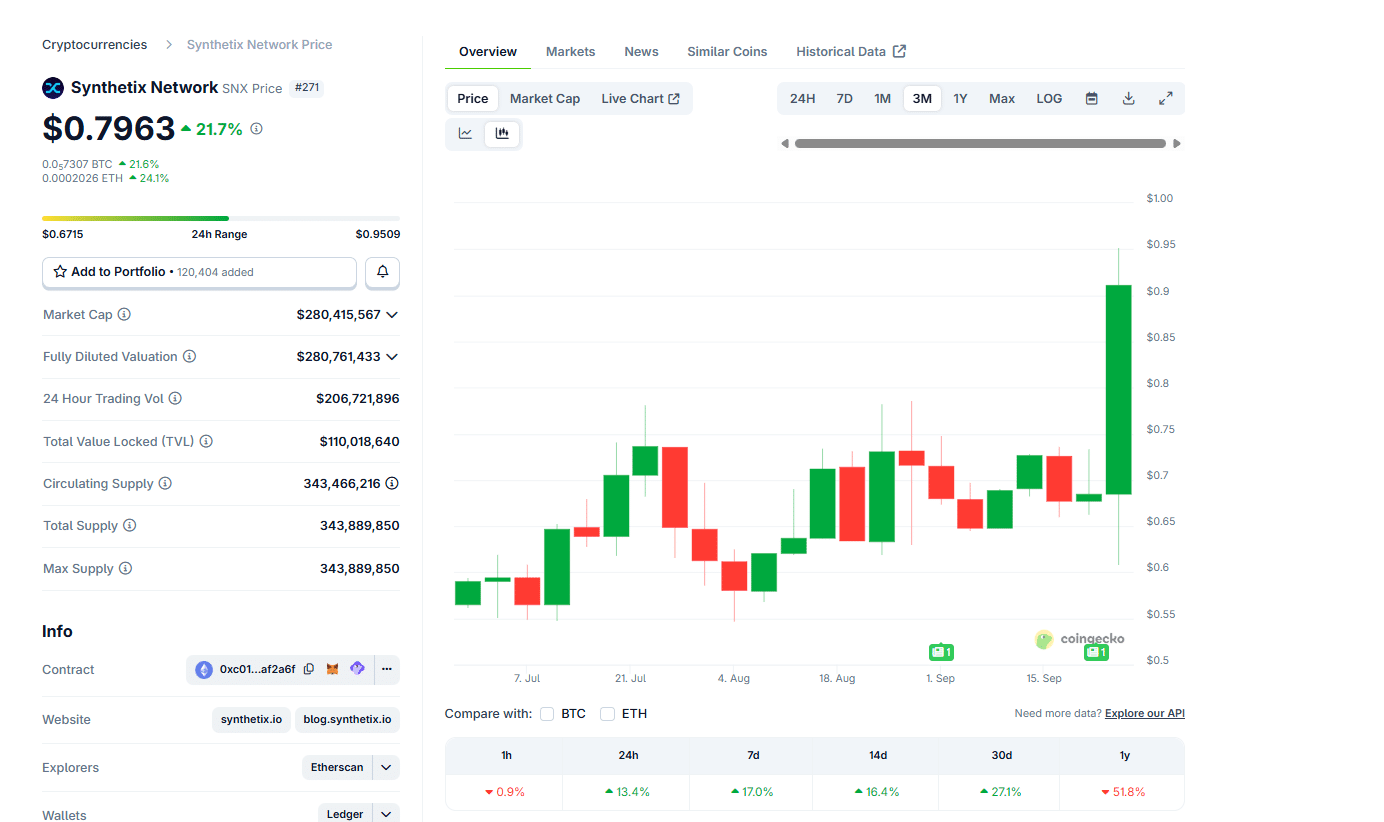Screen dimensions: 1384x822
Task: Click the info icon next to 24 Hour Trading Vol
Action: (175, 399)
